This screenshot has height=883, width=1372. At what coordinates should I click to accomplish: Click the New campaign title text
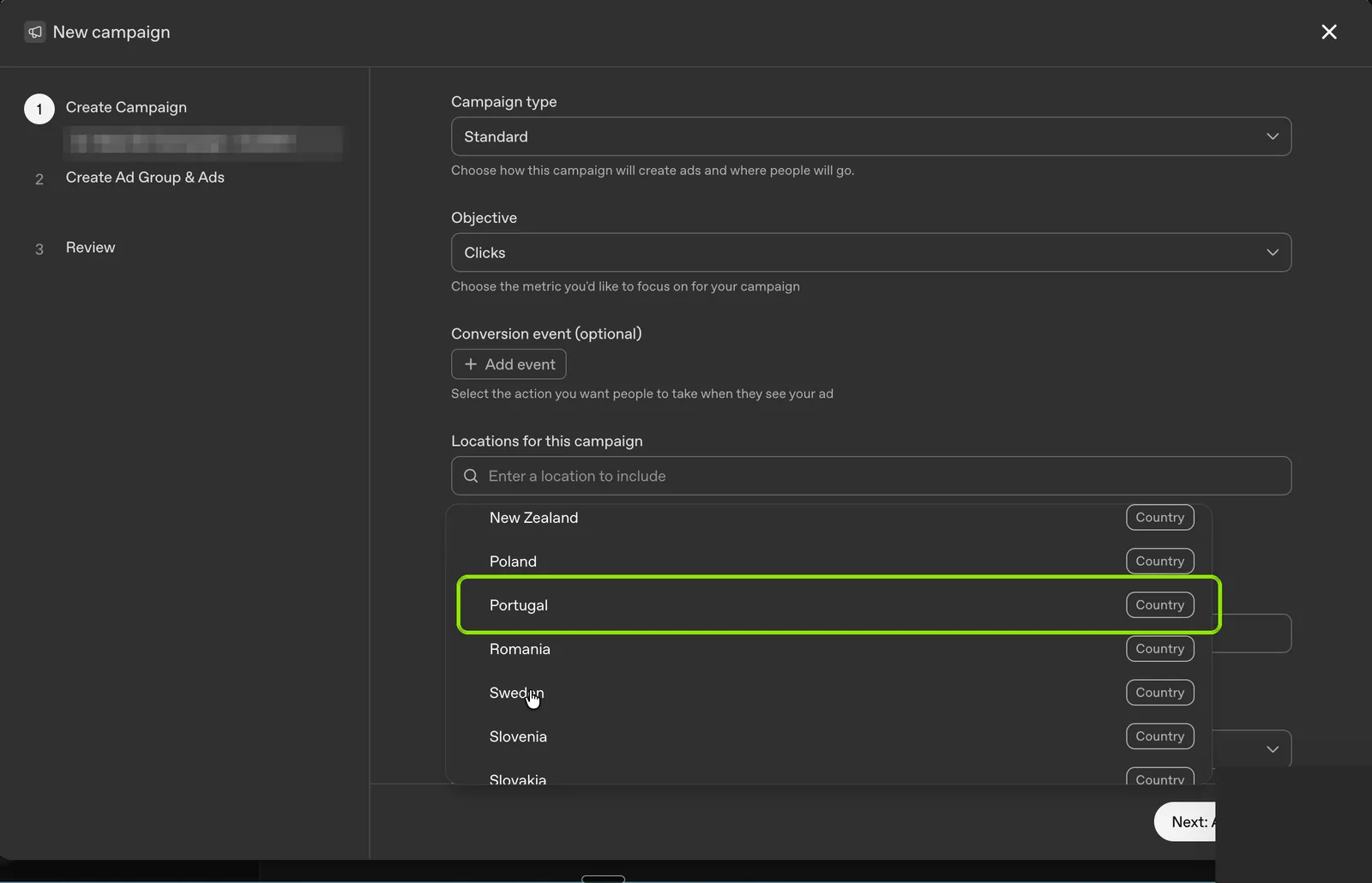click(x=111, y=33)
